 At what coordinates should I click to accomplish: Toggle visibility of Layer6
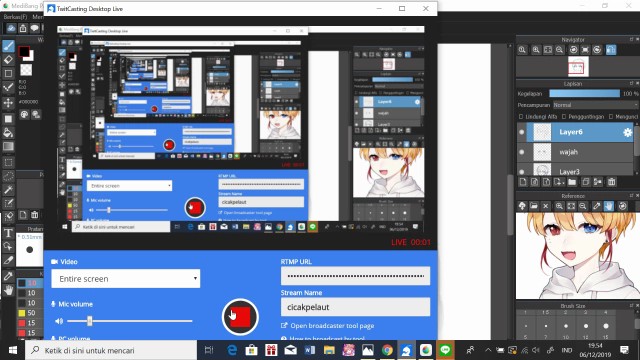pos(522,132)
